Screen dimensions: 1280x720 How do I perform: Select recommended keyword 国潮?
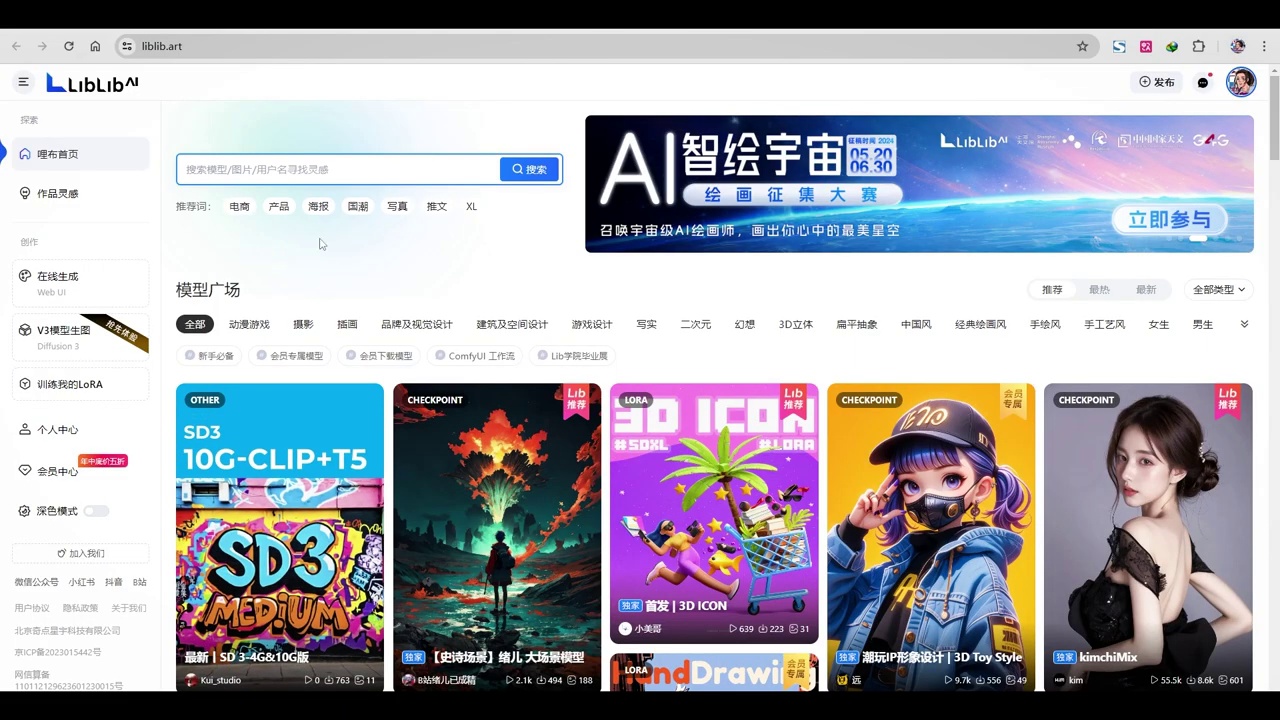pyautogui.click(x=358, y=206)
